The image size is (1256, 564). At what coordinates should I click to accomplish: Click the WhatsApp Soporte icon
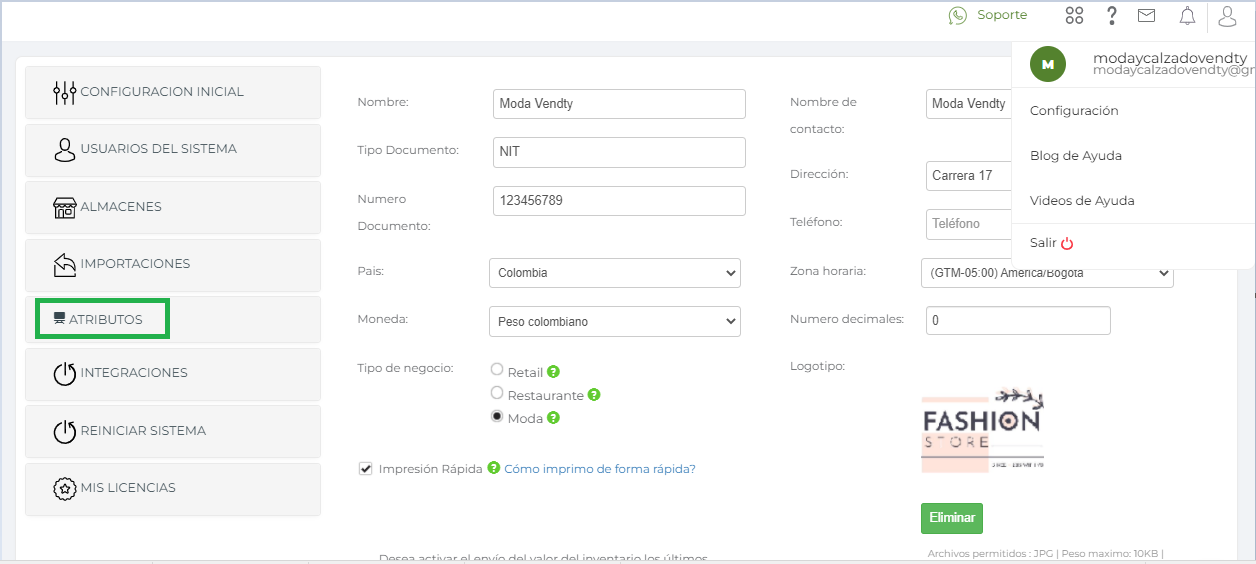[958, 15]
